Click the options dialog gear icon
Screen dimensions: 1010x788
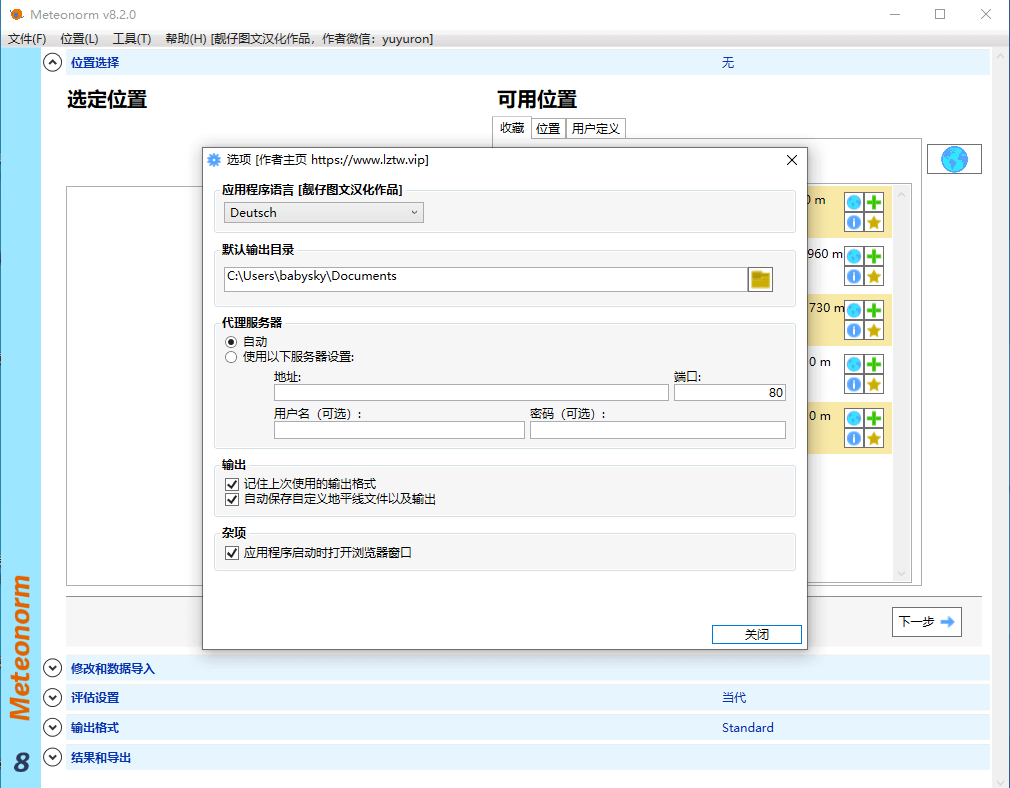point(214,160)
